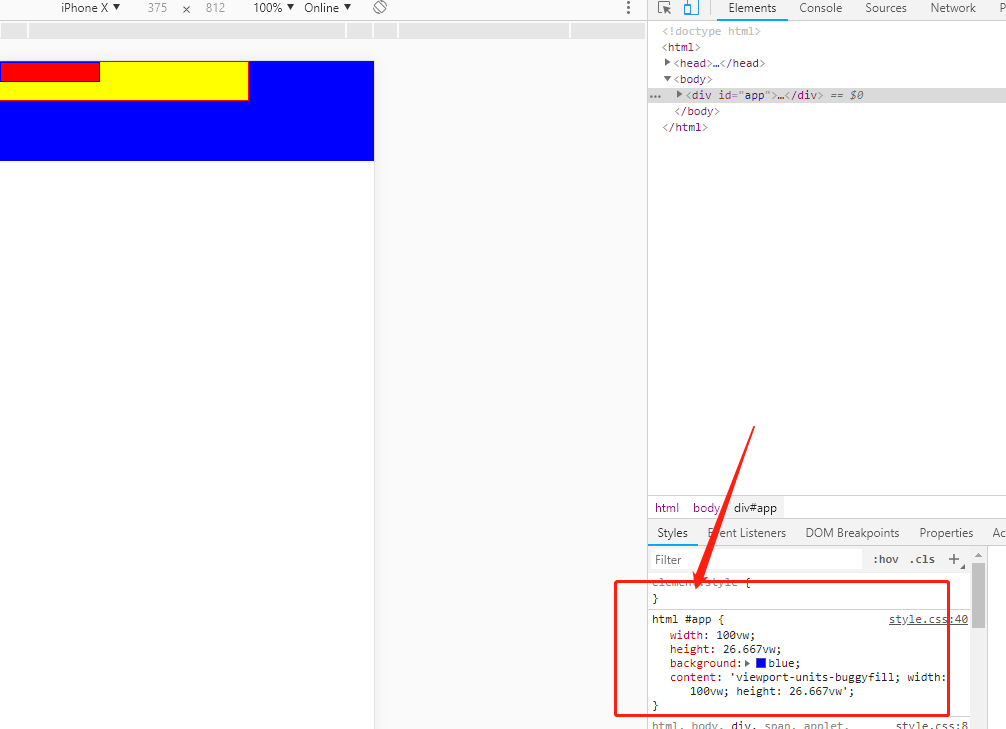Select the Event Listeners sub-tab

click(747, 533)
